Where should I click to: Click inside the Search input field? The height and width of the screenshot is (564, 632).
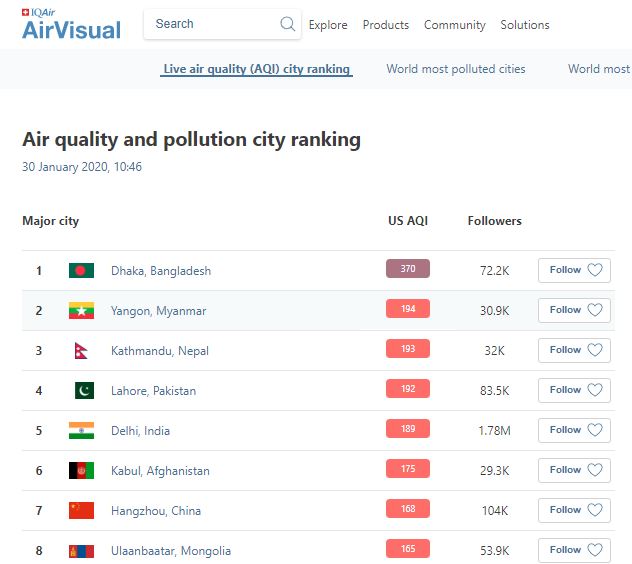point(212,24)
